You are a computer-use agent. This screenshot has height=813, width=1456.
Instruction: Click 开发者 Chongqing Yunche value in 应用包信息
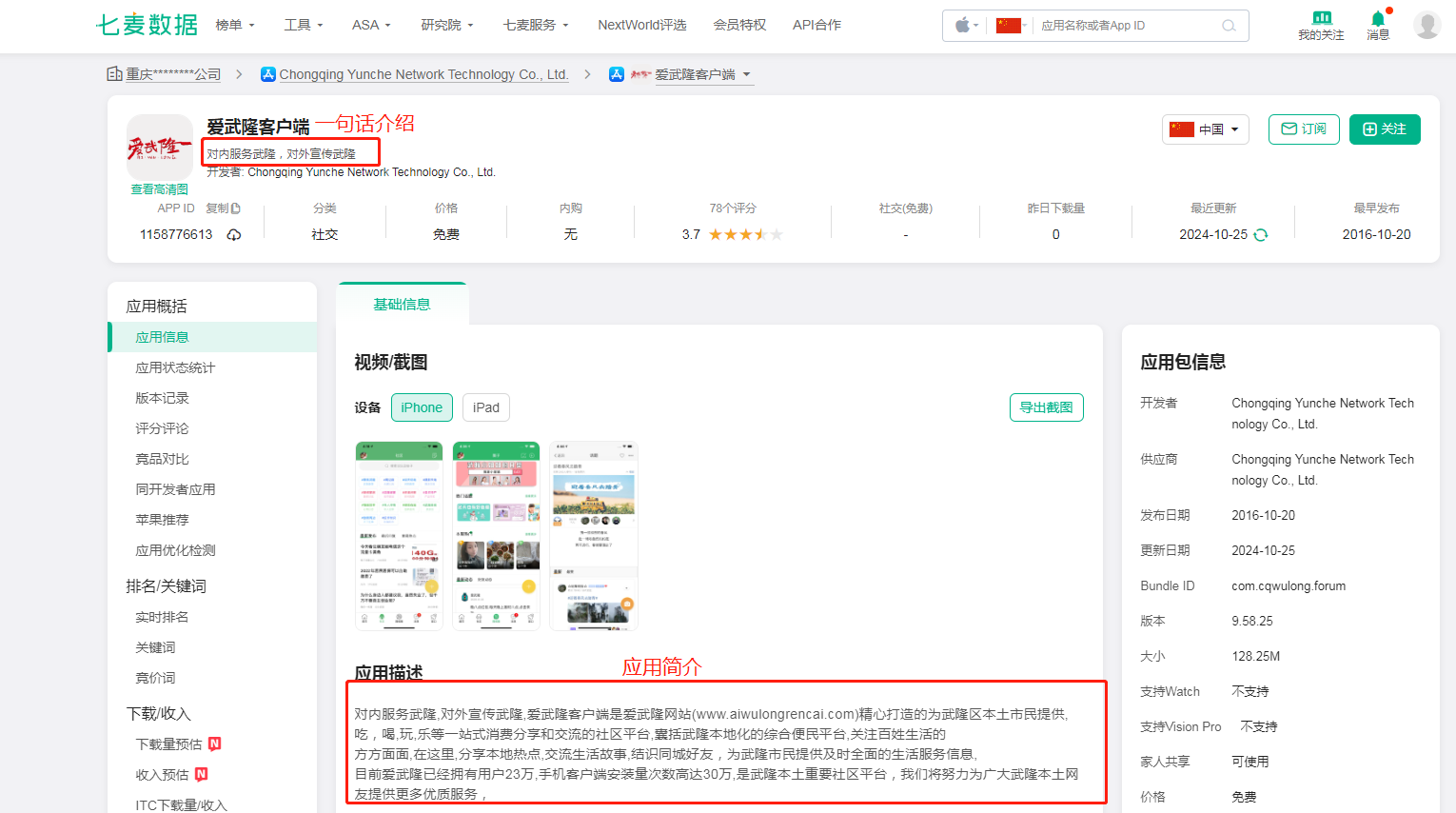(x=1323, y=413)
